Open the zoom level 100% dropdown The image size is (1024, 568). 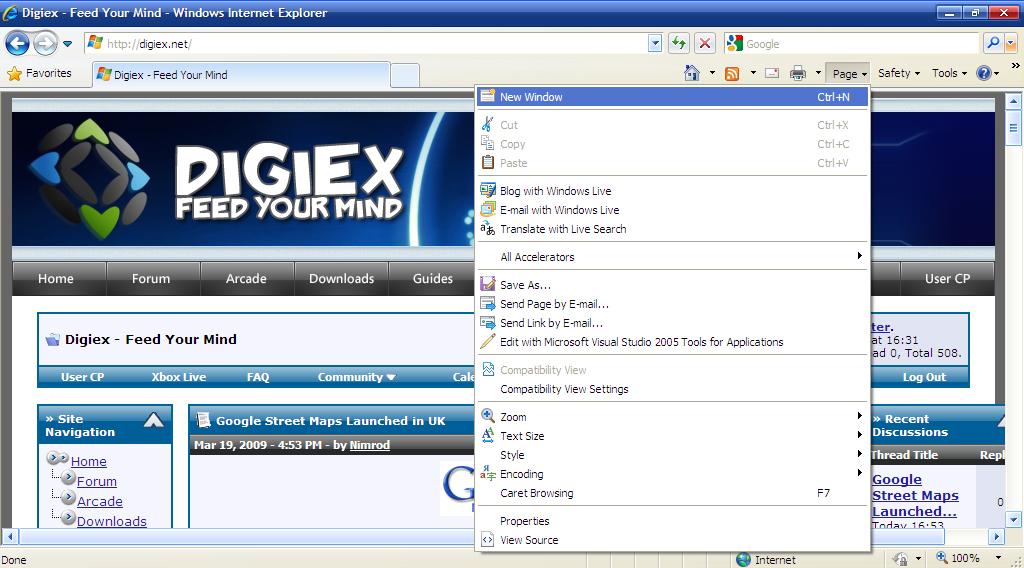click(x=998, y=558)
